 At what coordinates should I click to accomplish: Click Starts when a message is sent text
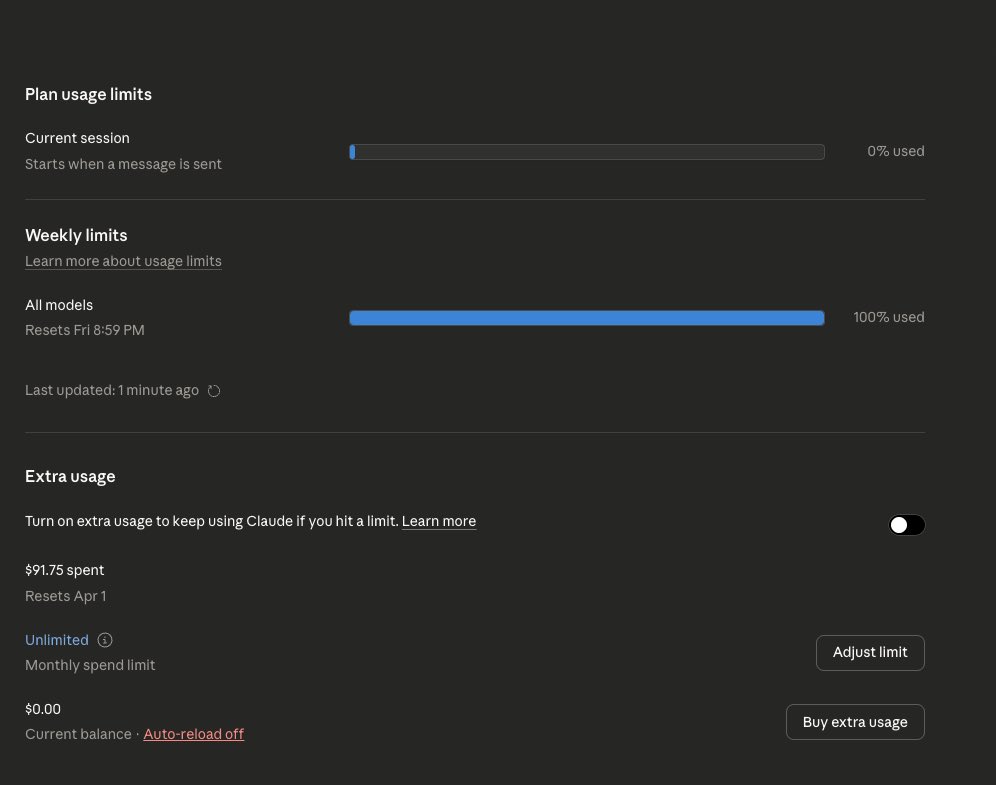coord(123,164)
